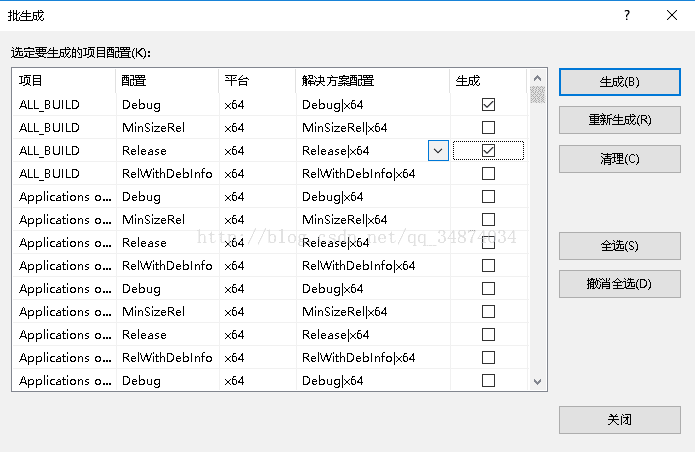The image size is (695, 452).
Task: Click the 生成 column header
Action: coord(488,81)
